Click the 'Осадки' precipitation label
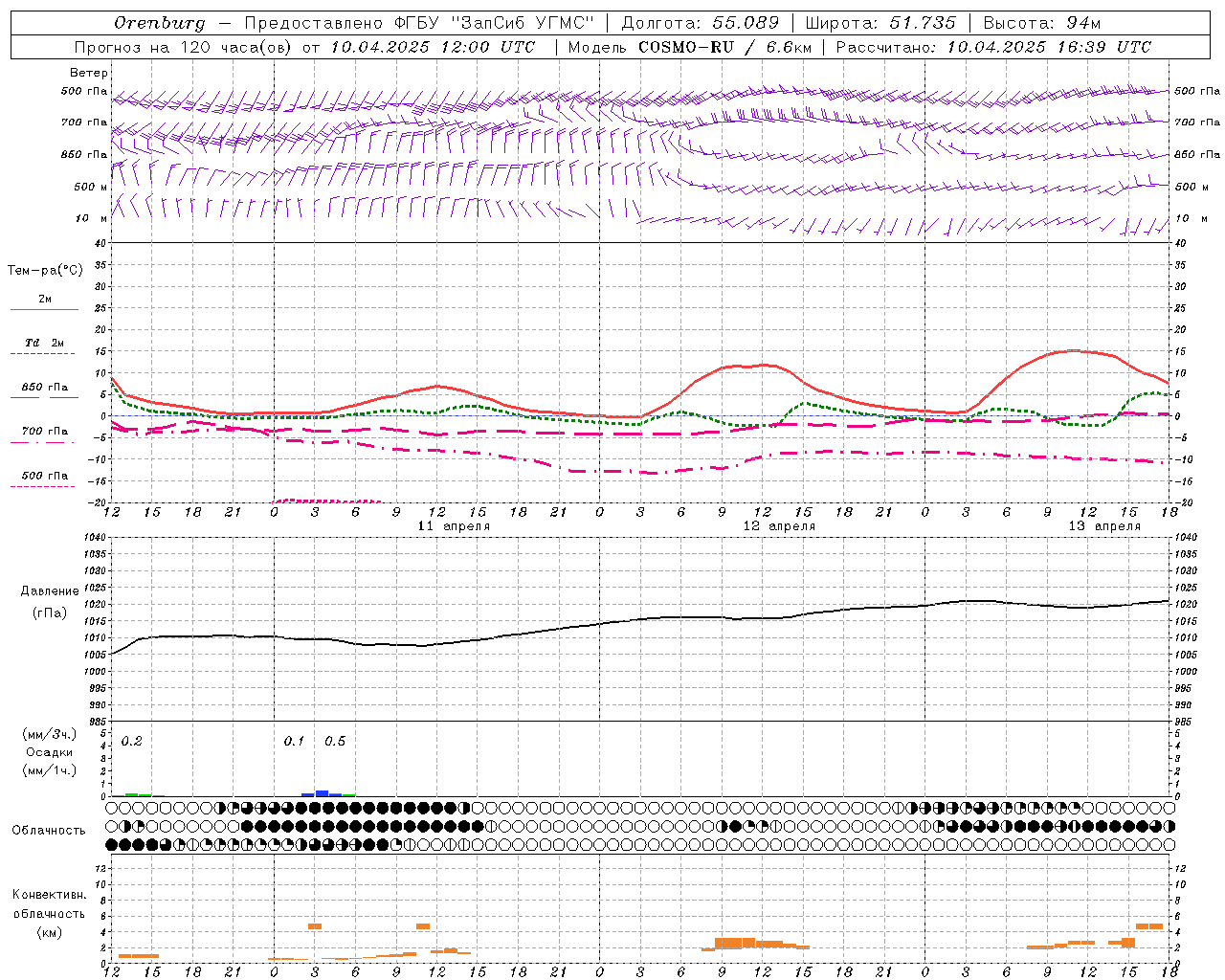This screenshot has height=980, width=1225. (x=49, y=752)
